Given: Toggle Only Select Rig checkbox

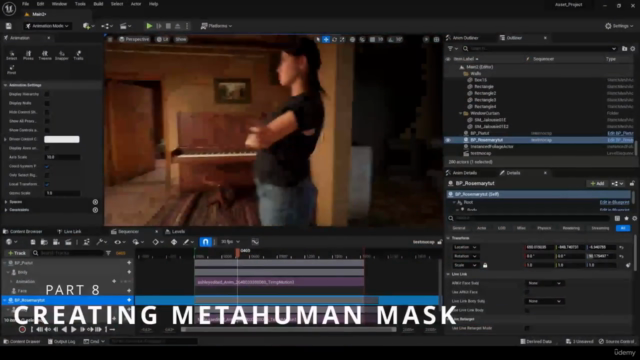Looking at the screenshot, I should 47,175.
